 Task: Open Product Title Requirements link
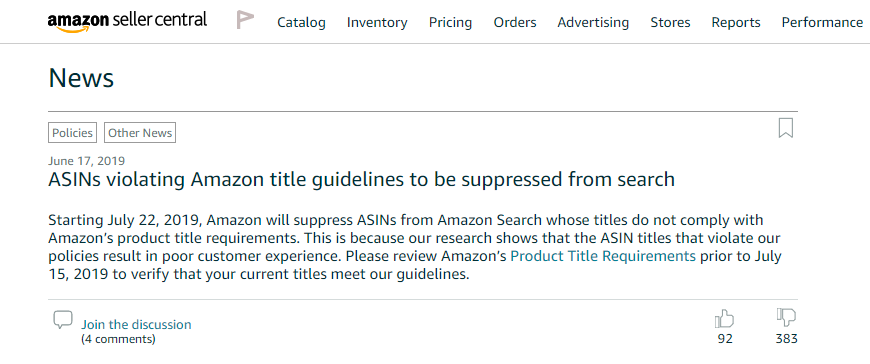603,256
